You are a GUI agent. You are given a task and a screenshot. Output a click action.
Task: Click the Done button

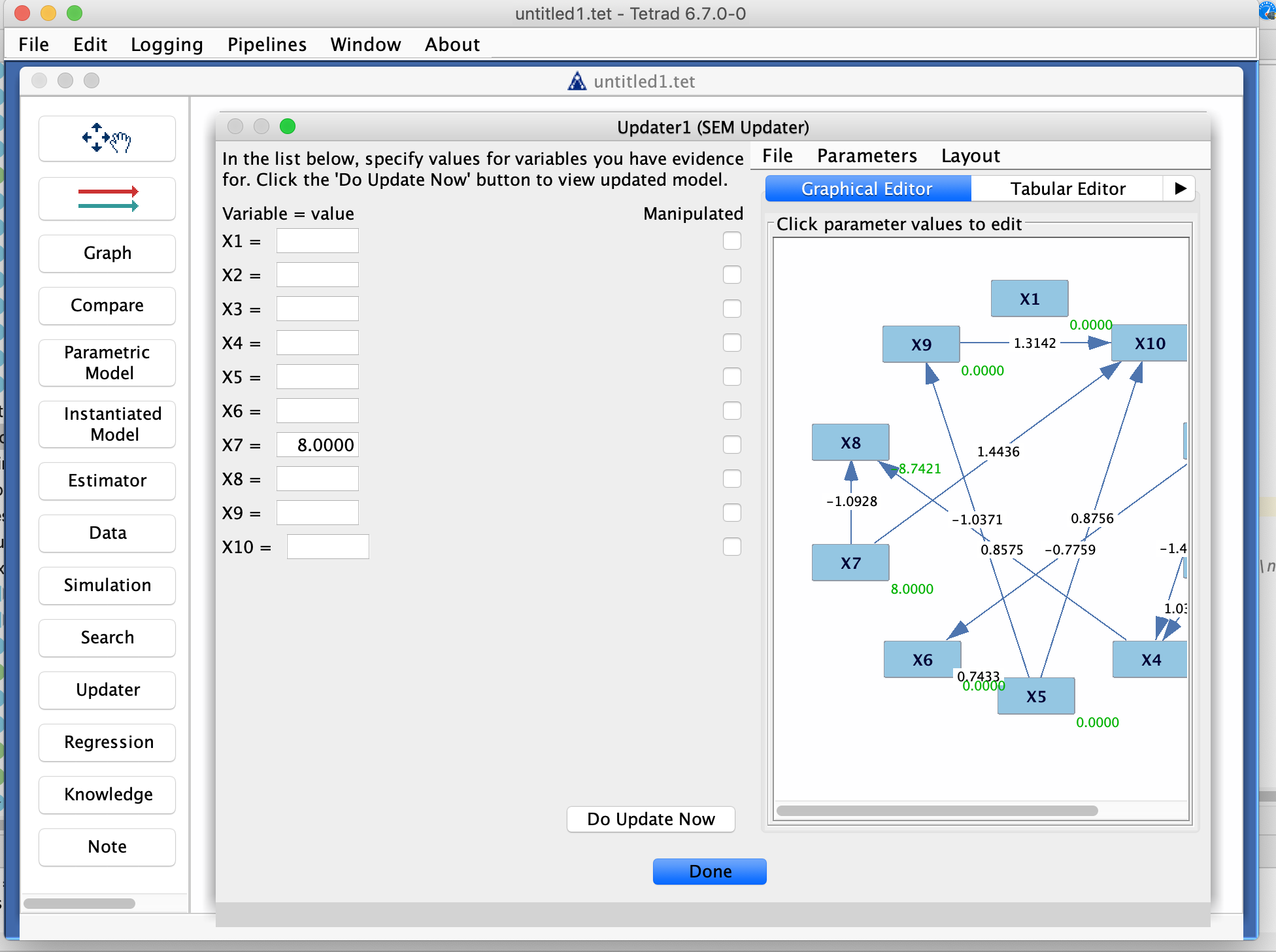pos(709,871)
